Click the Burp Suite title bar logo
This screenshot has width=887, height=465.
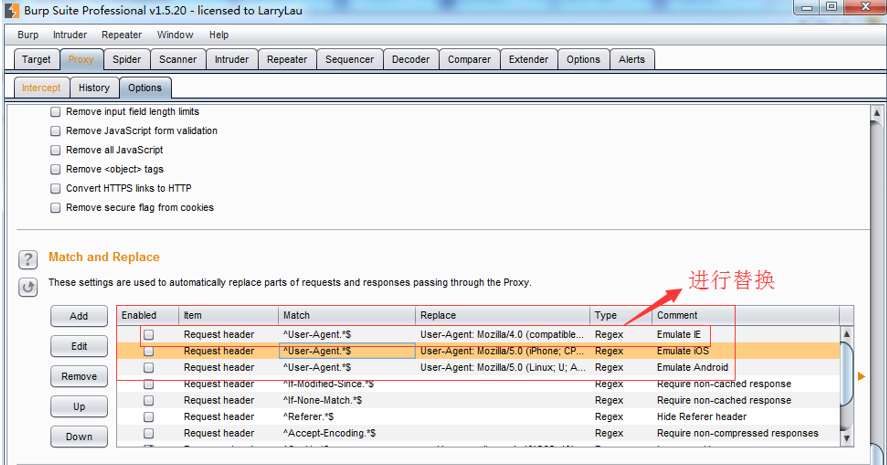10,9
